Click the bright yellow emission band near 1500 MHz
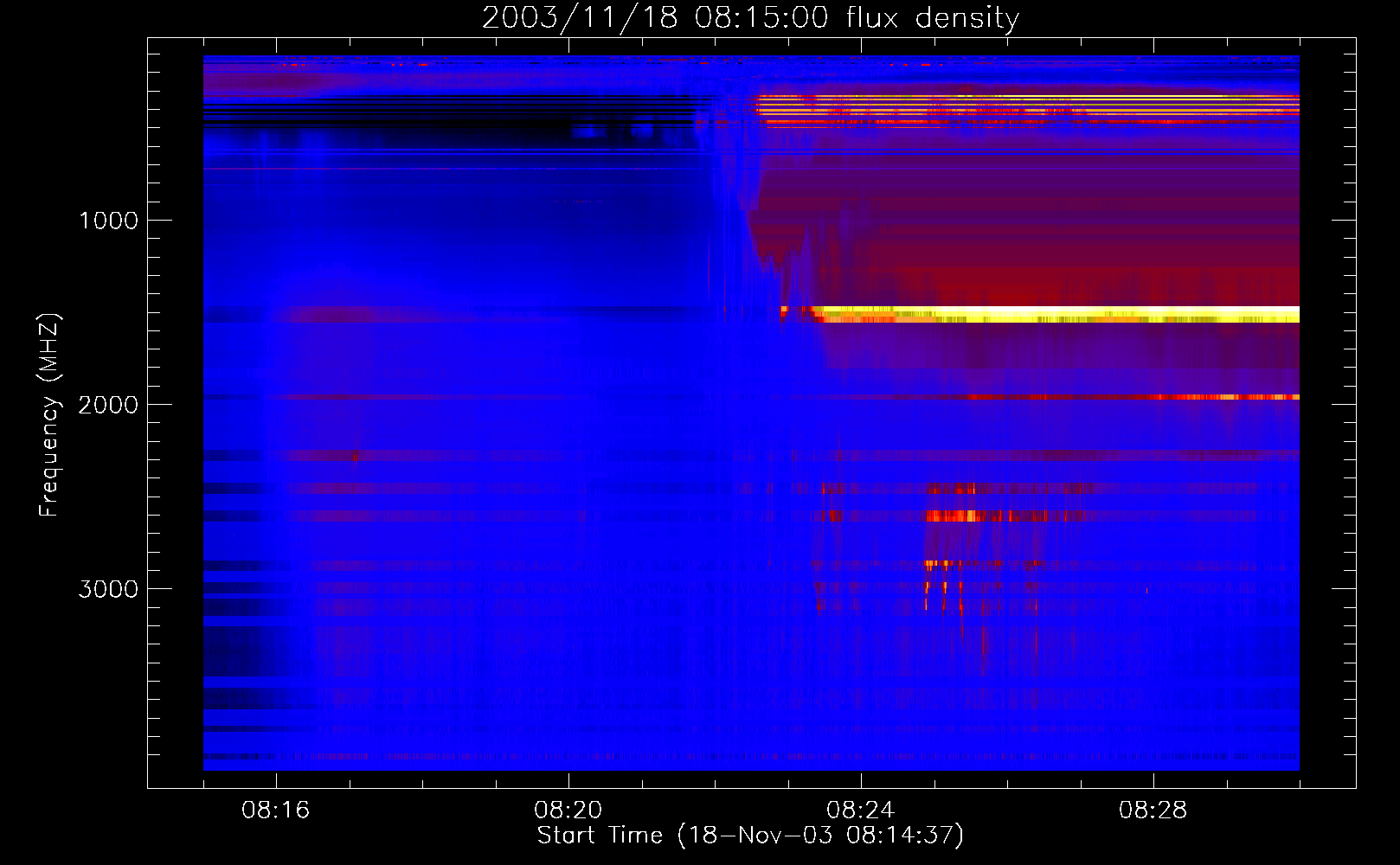This screenshot has height=865, width=1400. coord(1056,314)
